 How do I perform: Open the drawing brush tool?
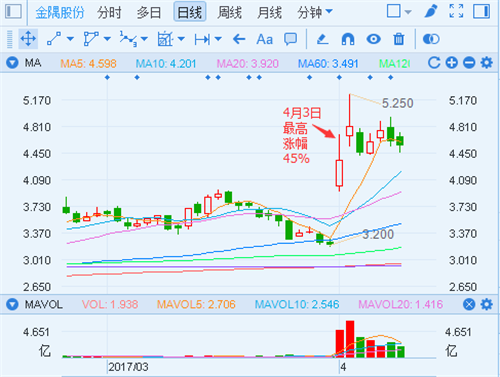(431, 11)
